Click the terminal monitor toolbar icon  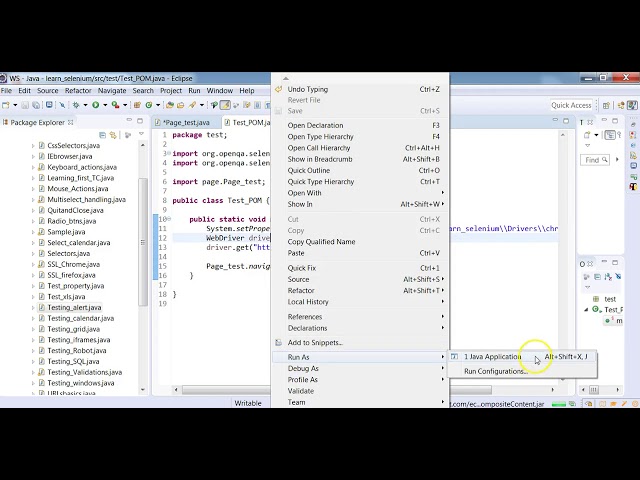[49, 104]
